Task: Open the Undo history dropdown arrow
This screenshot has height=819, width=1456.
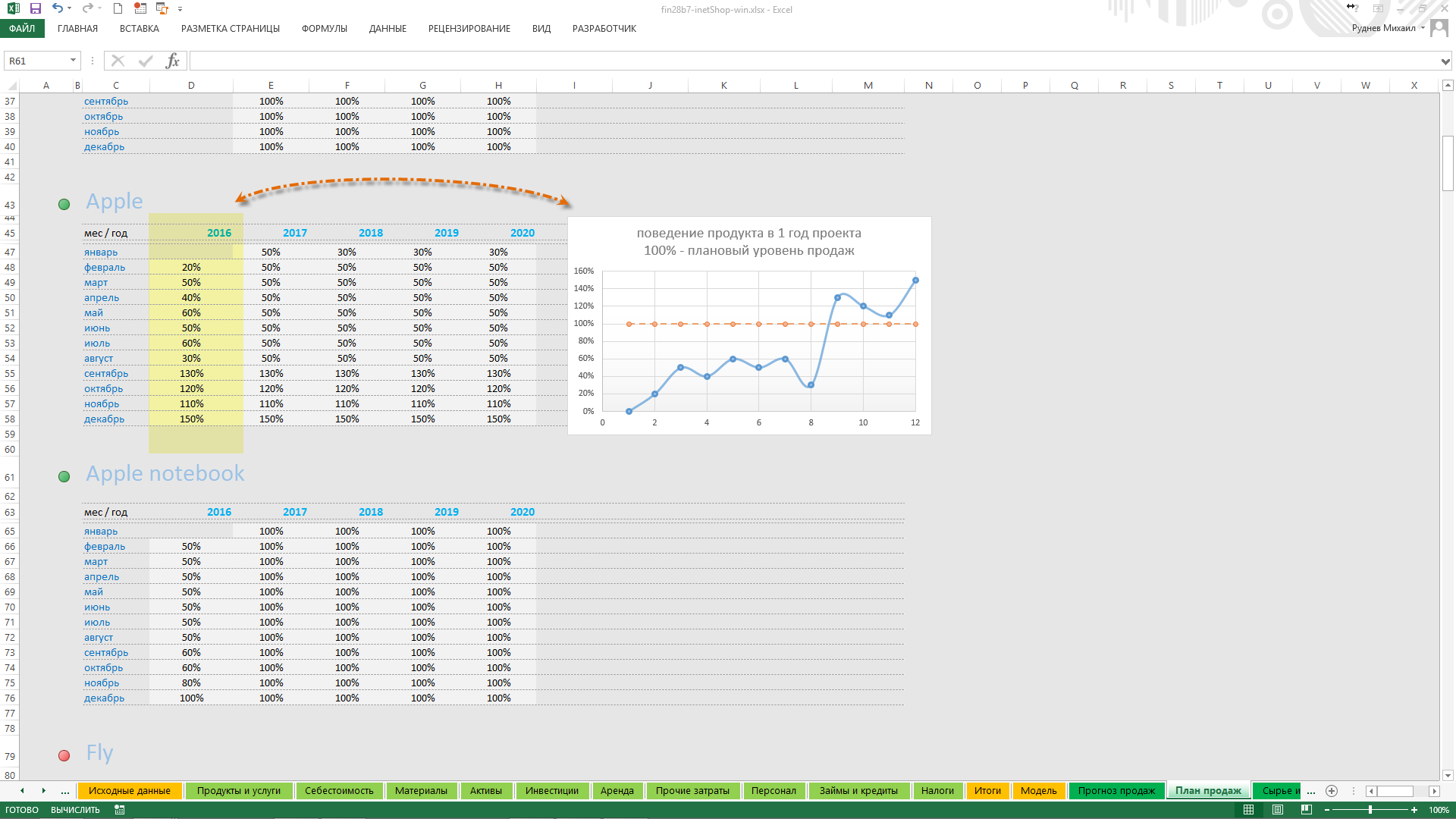Action: point(69,9)
